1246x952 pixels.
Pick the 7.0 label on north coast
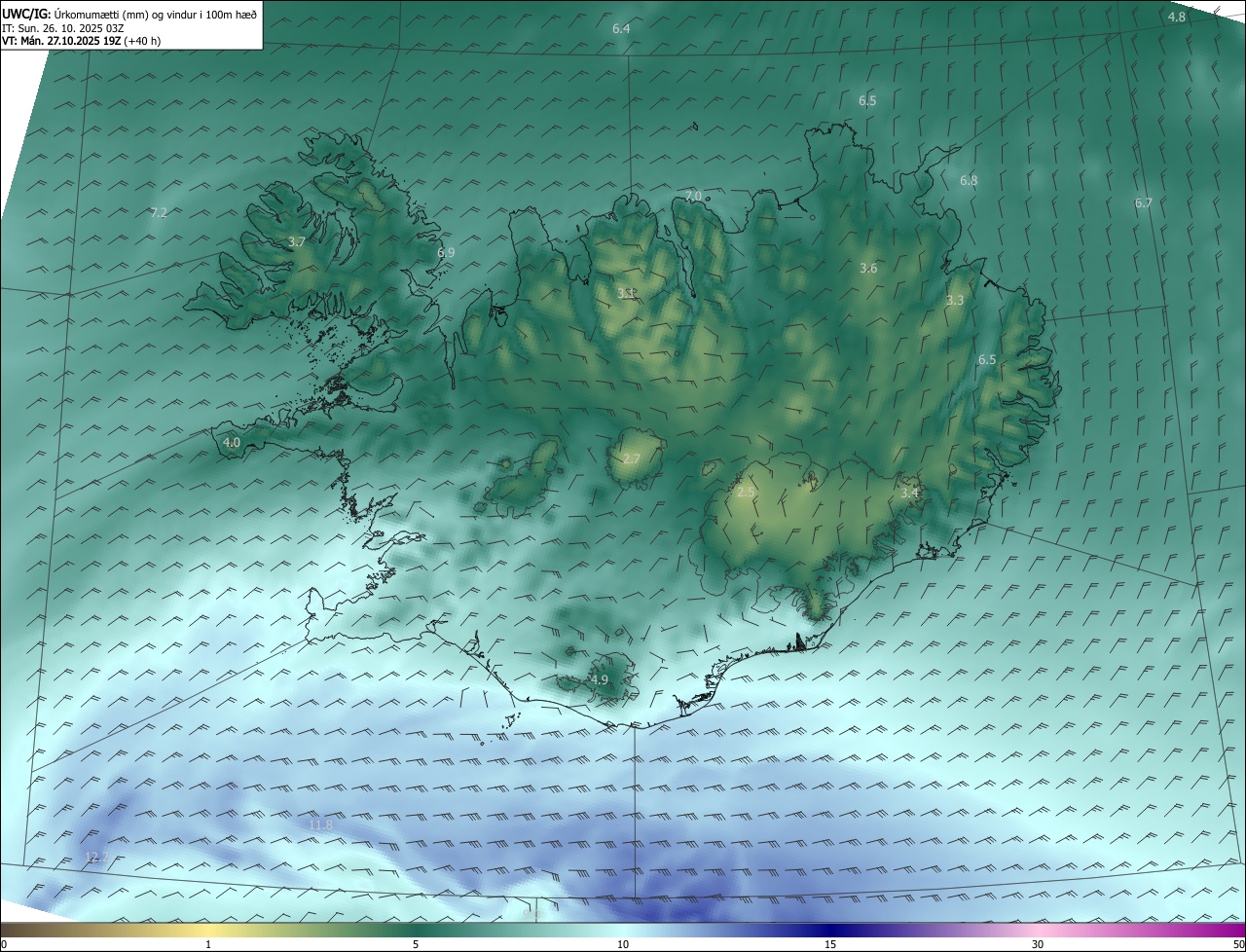(693, 196)
